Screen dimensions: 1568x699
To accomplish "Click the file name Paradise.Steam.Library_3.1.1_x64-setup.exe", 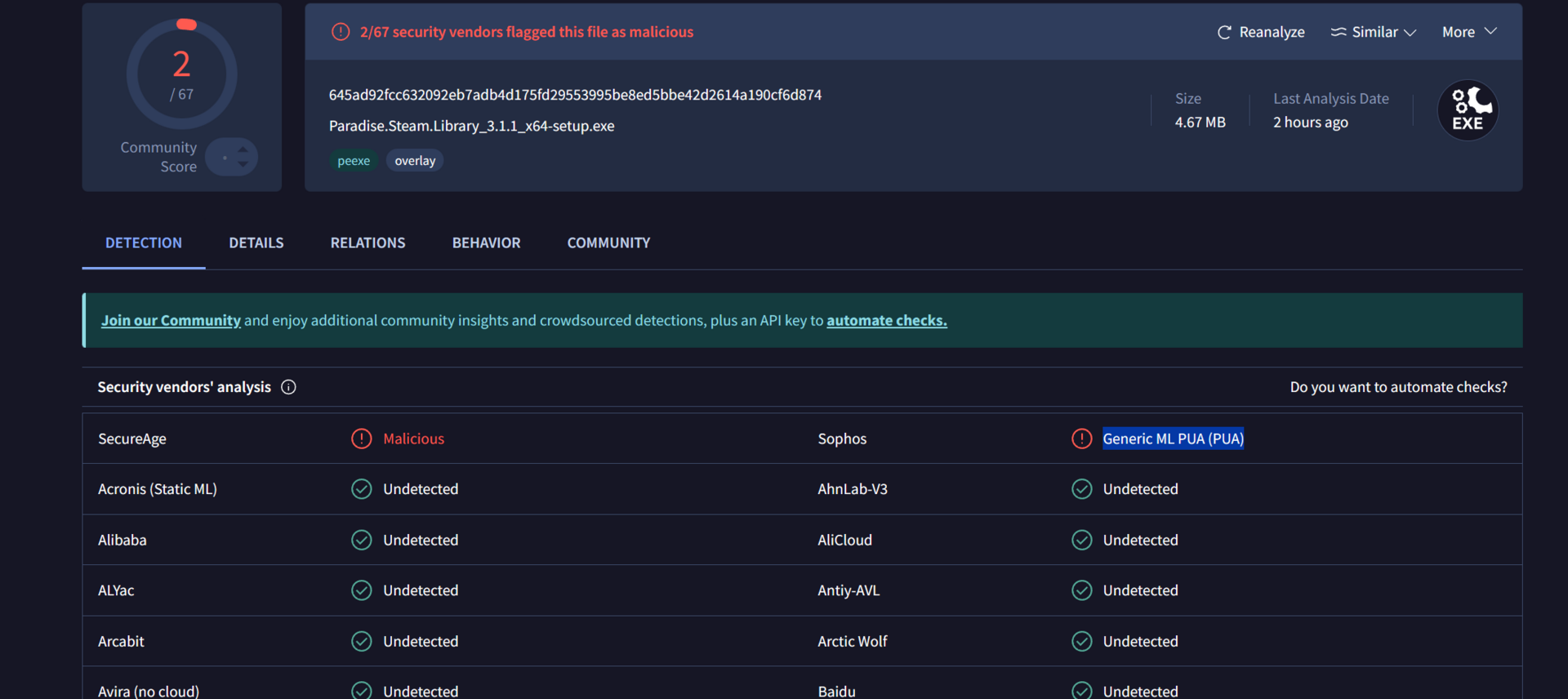I will coord(471,126).
